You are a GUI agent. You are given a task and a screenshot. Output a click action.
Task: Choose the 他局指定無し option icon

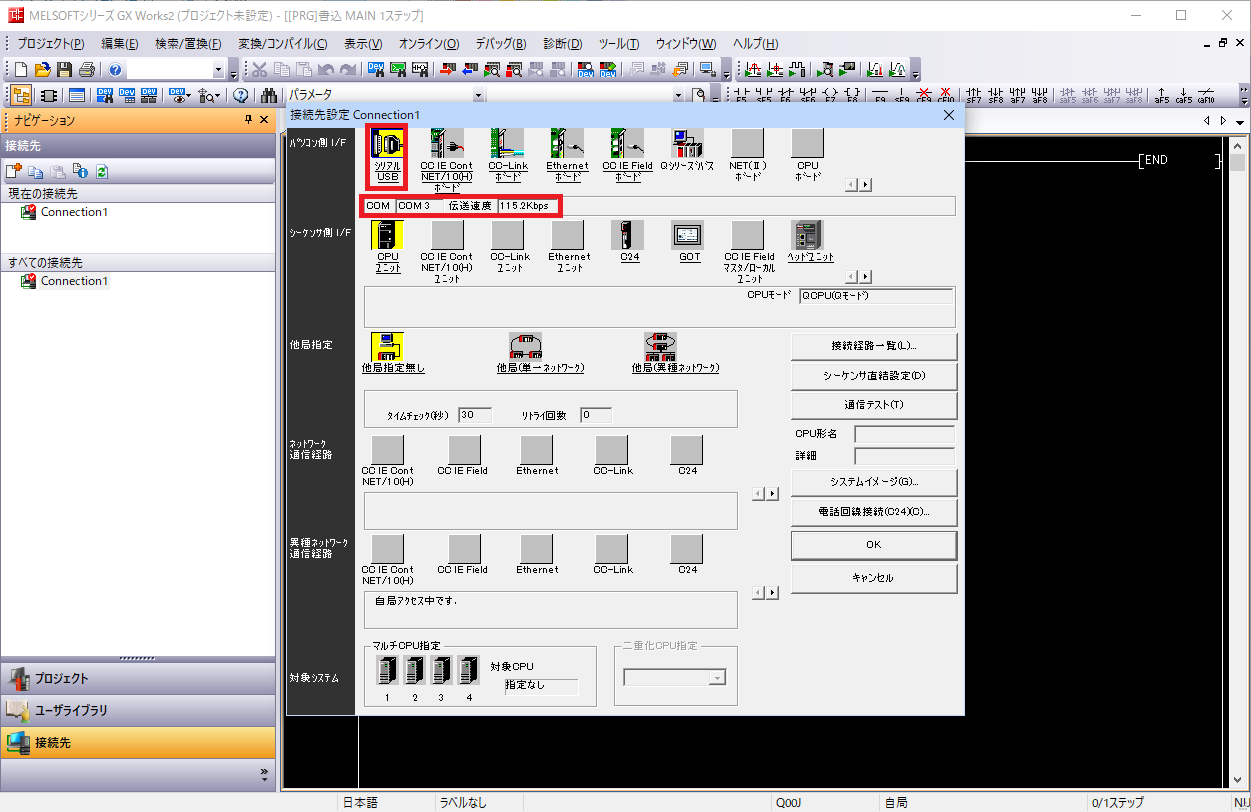click(387, 347)
